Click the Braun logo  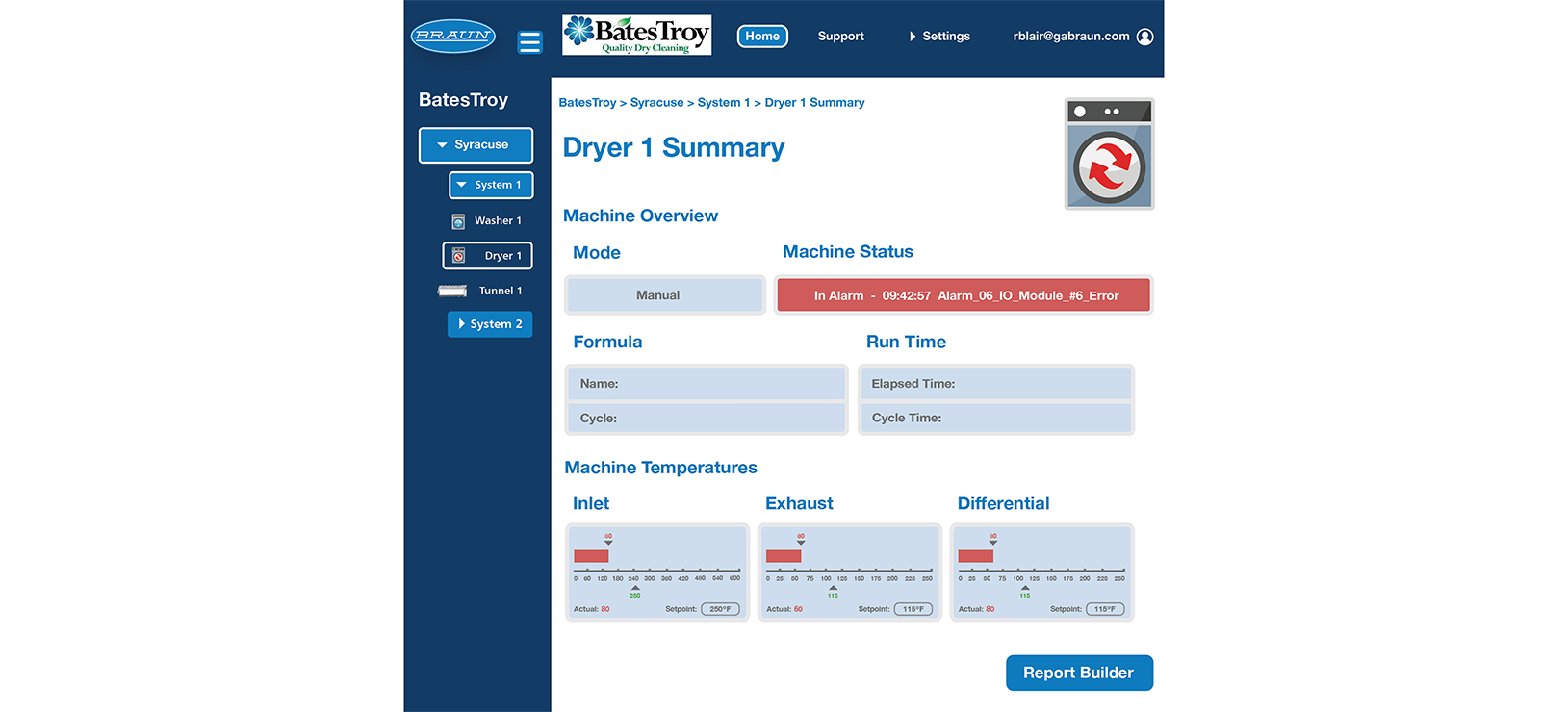[452, 36]
